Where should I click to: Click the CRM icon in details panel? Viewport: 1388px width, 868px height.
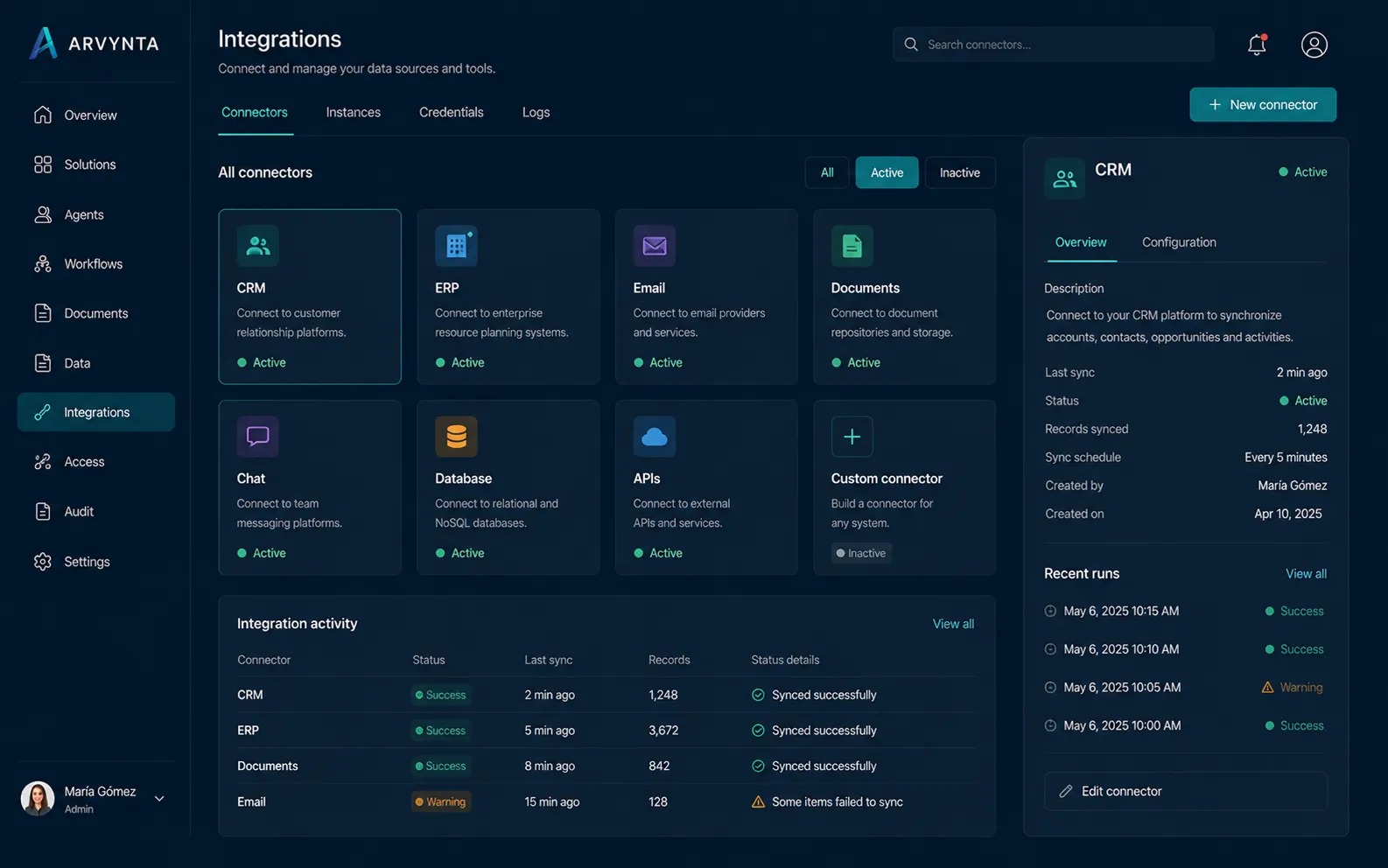[1064, 178]
